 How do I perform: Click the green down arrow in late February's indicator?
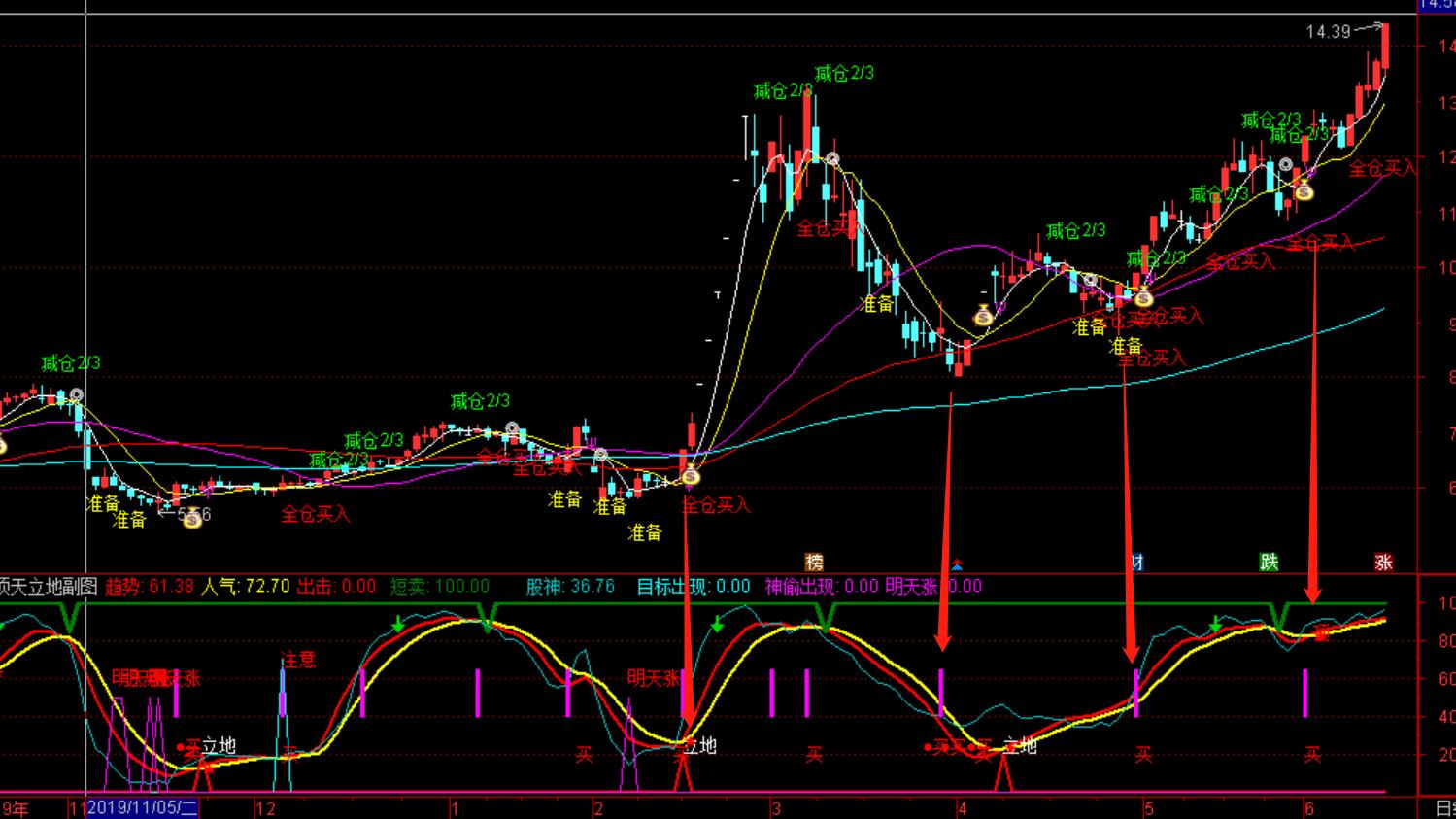click(x=717, y=623)
